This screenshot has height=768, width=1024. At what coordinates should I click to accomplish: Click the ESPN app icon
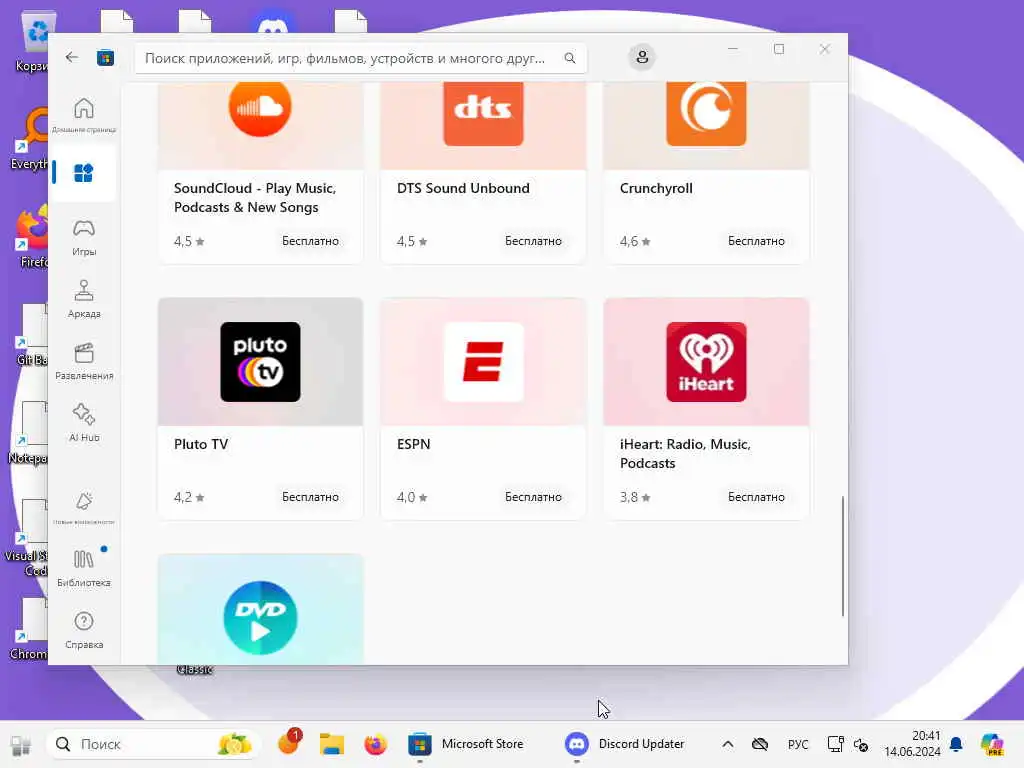coord(483,362)
